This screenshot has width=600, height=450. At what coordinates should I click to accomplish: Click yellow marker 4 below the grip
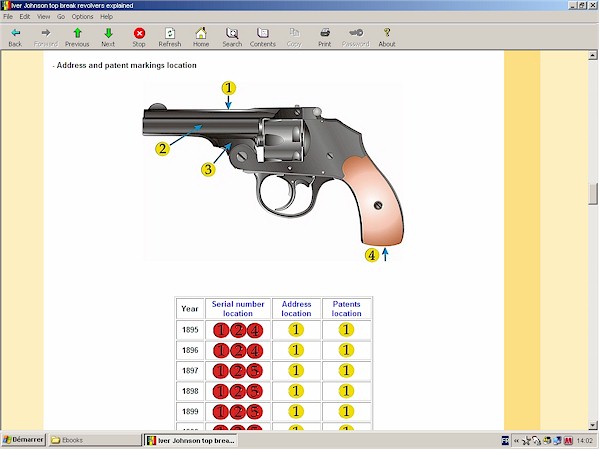click(x=372, y=255)
